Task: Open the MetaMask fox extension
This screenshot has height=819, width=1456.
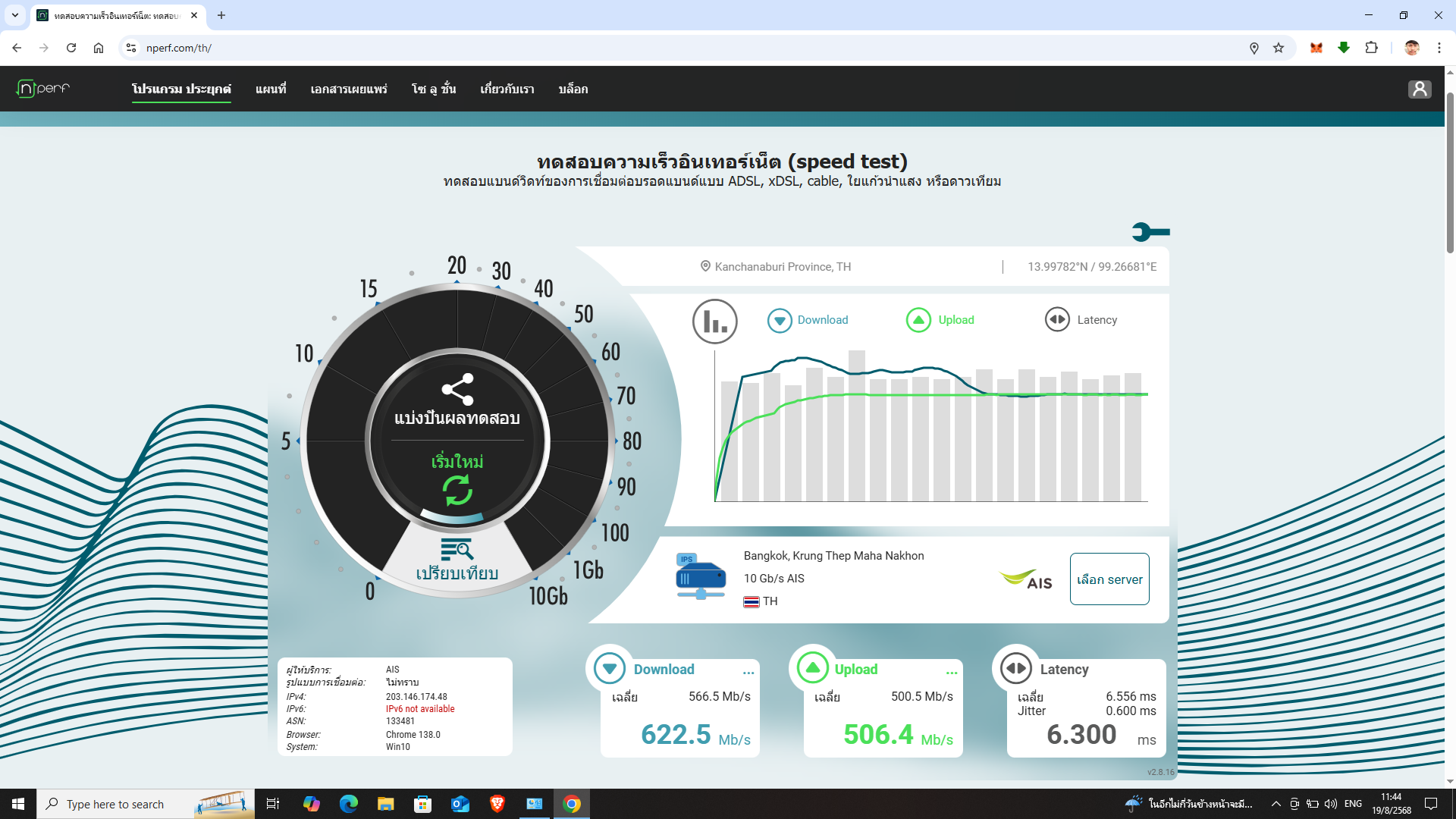Action: [x=1316, y=48]
